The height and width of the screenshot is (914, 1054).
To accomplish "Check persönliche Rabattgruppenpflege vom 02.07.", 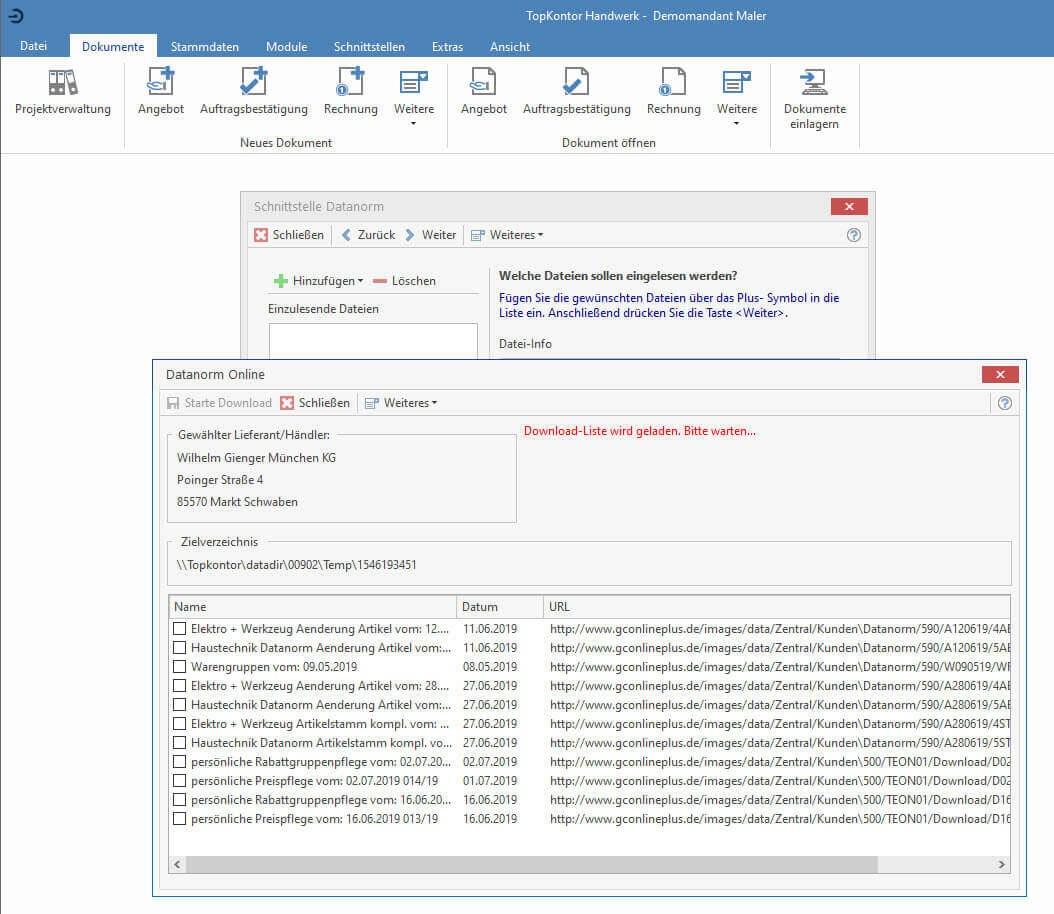I will click(x=179, y=761).
